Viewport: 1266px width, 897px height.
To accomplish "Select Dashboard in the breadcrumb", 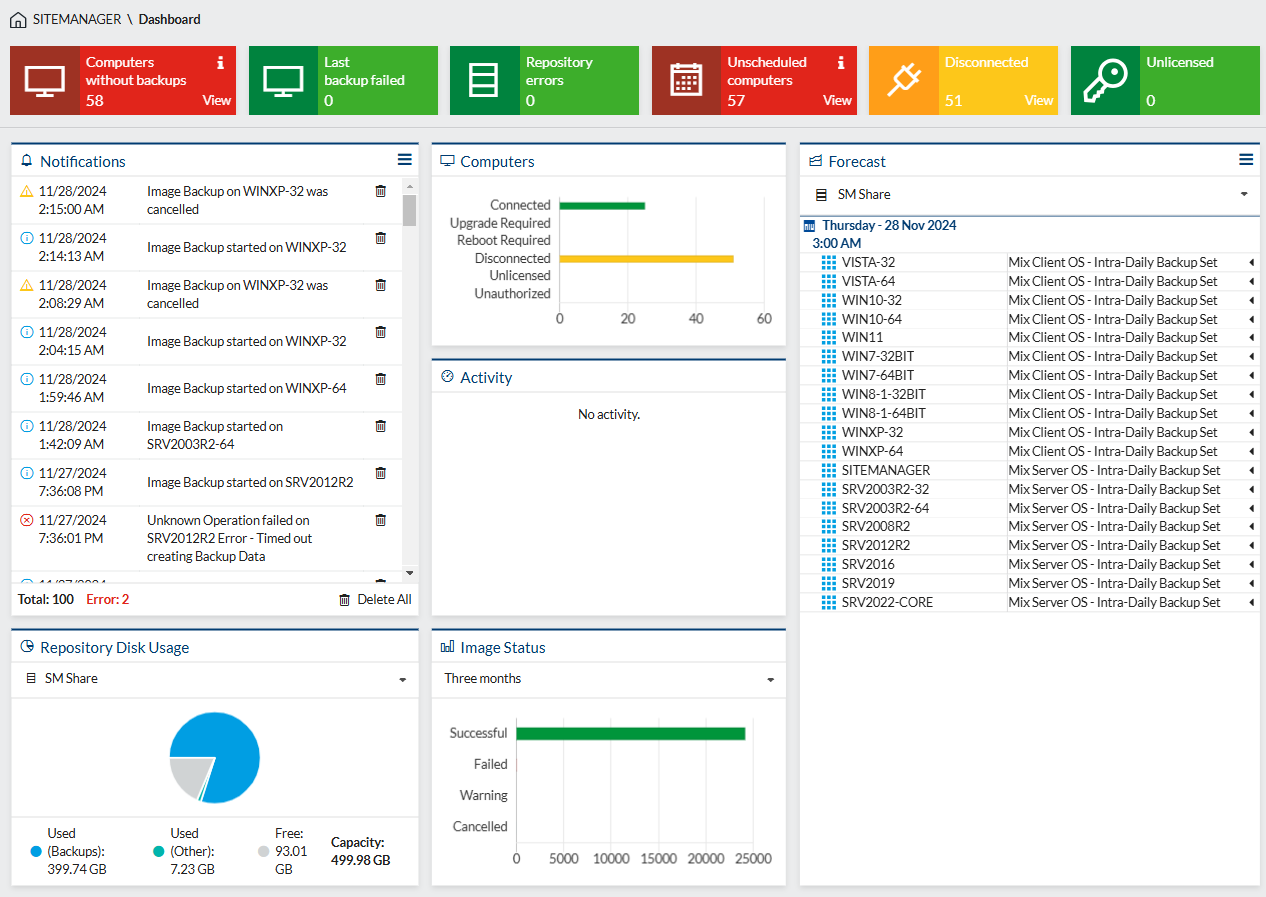I will [x=170, y=19].
